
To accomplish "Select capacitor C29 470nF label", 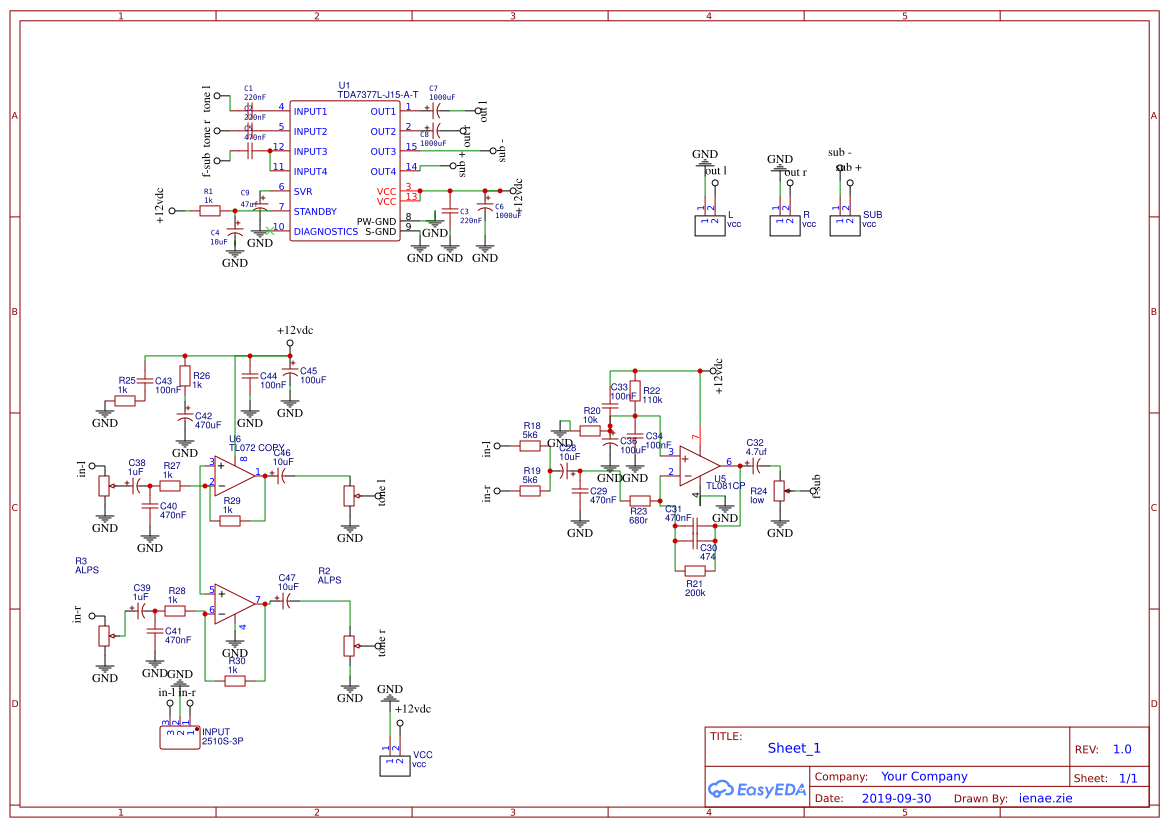I will [x=603, y=495].
